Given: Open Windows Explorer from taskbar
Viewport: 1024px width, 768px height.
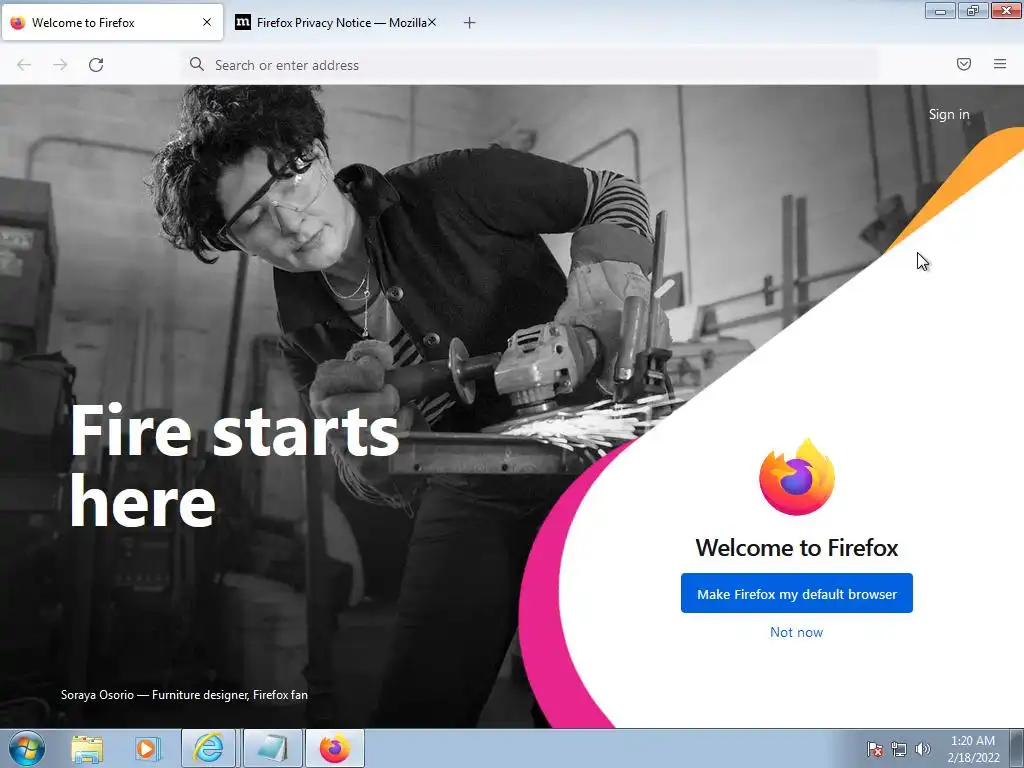Looking at the screenshot, I should pos(87,749).
